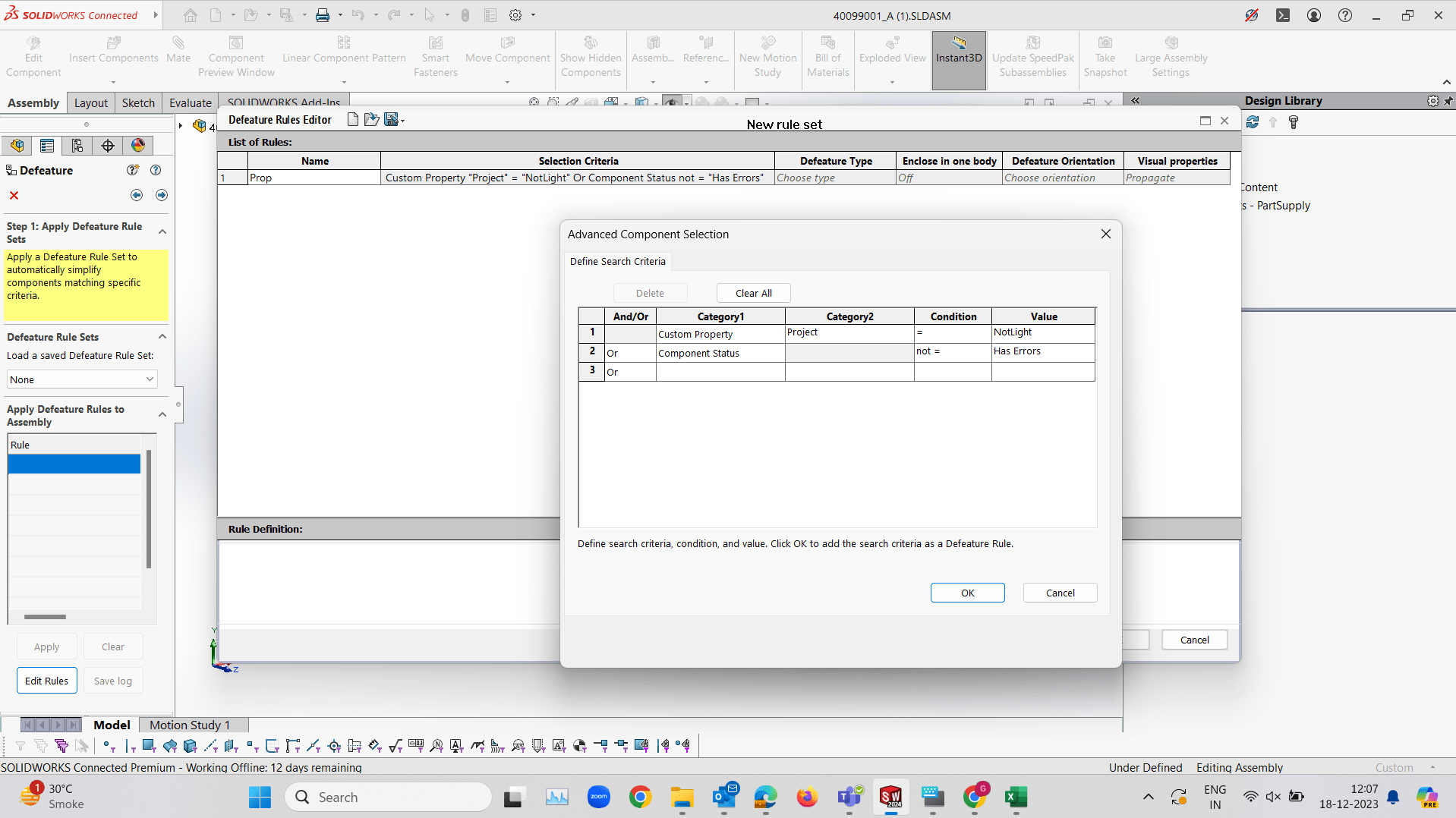This screenshot has width=1456, height=818.
Task: Open the command prompt icon in title bar
Action: pyautogui.click(x=1283, y=15)
